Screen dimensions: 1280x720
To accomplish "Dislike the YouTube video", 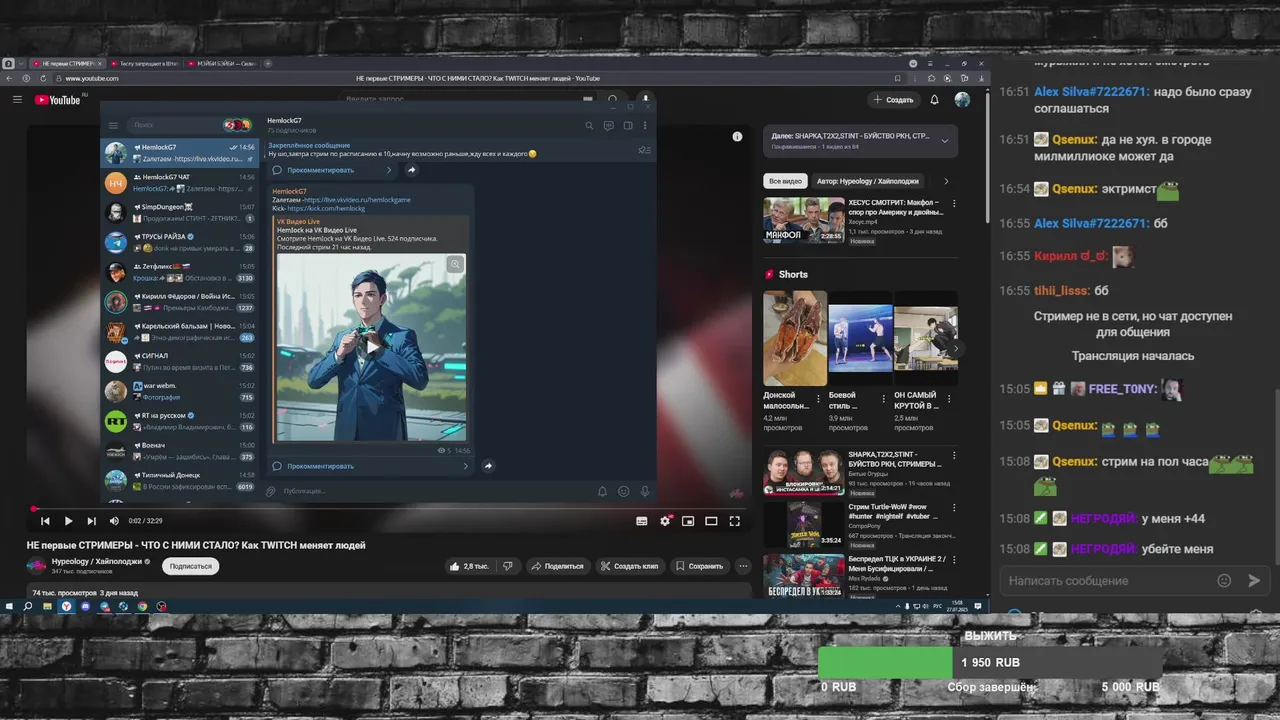I will (508, 566).
